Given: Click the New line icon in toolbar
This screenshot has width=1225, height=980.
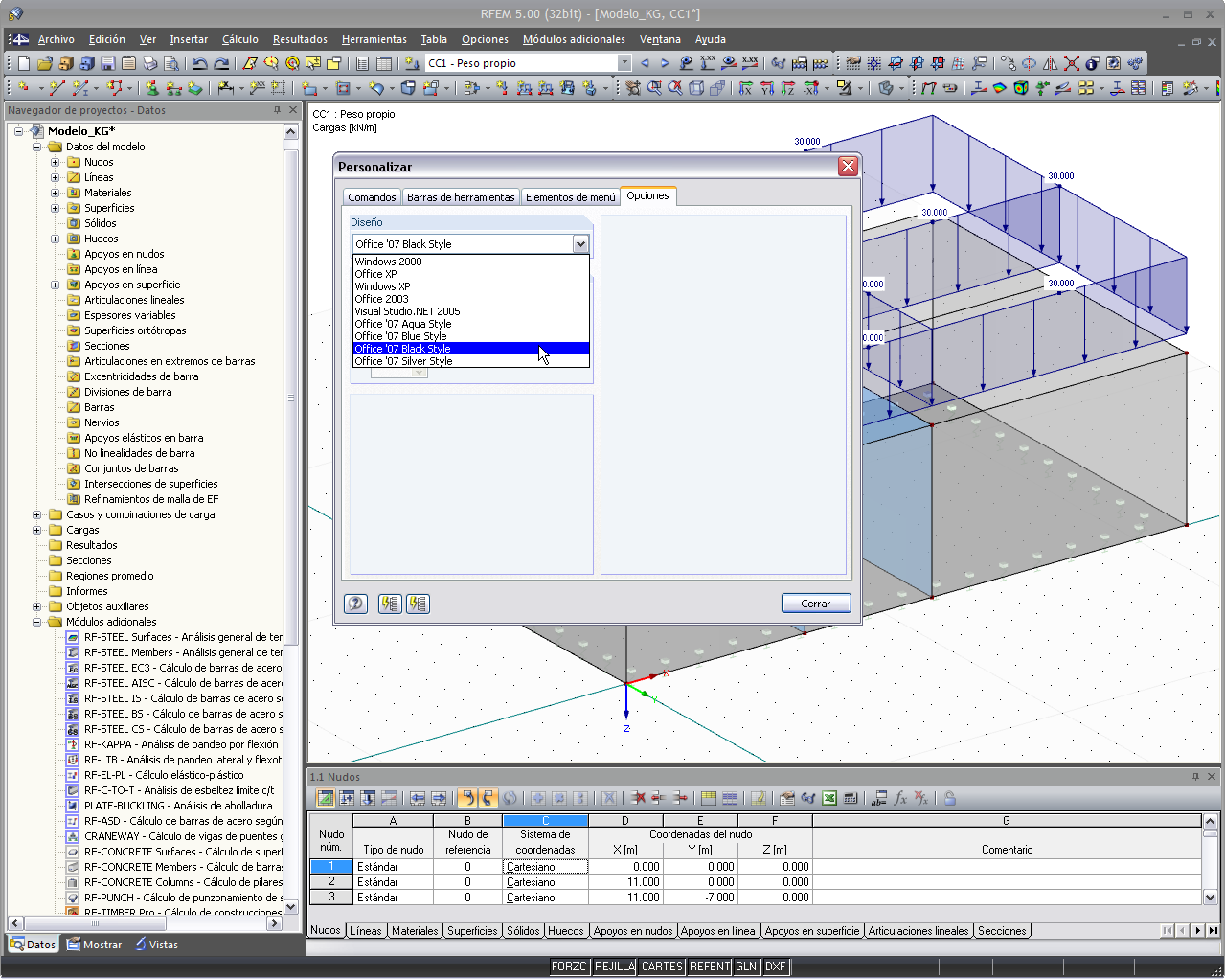Looking at the screenshot, I should (57, 88).
